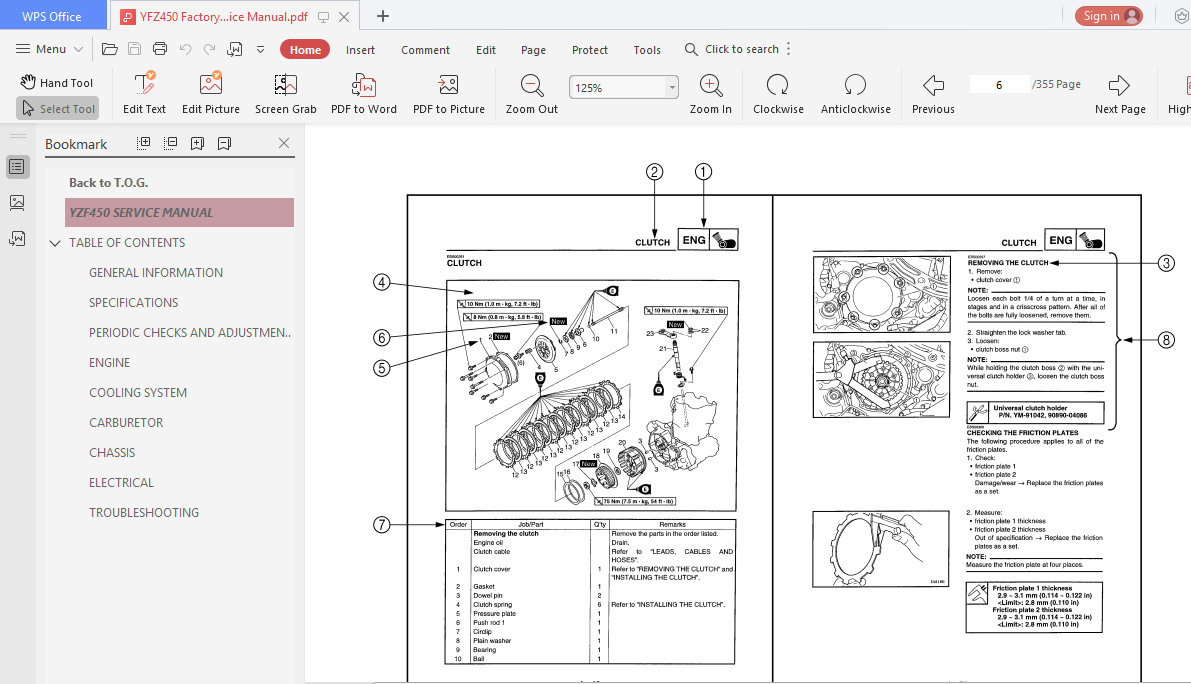1191x684 pixels.
Task: Click the Click to search field
Action: click(732, 49)
